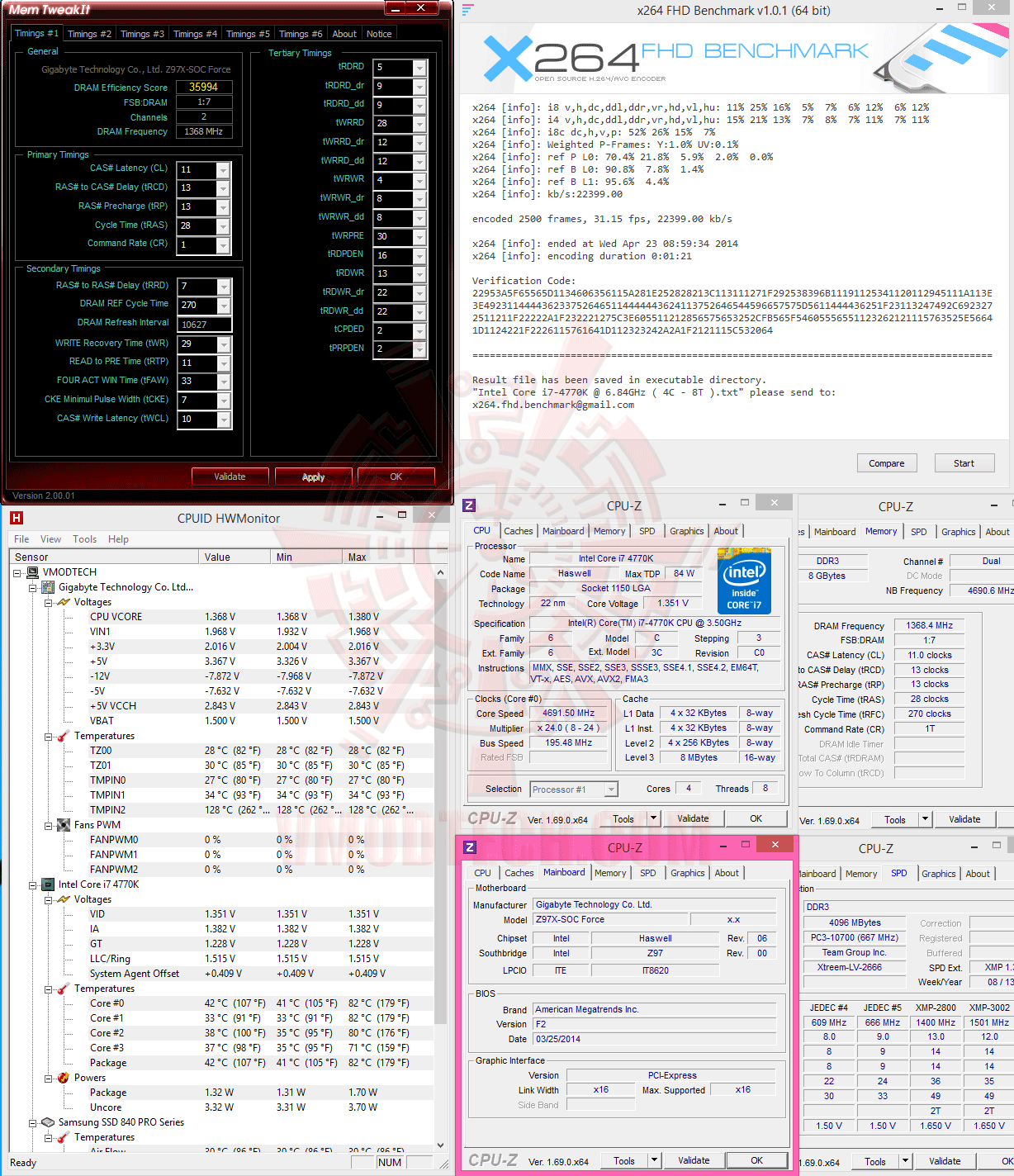
Task: Click the purple Z icon of CPU-Z CPU window
Action: [x=469, y=505]
